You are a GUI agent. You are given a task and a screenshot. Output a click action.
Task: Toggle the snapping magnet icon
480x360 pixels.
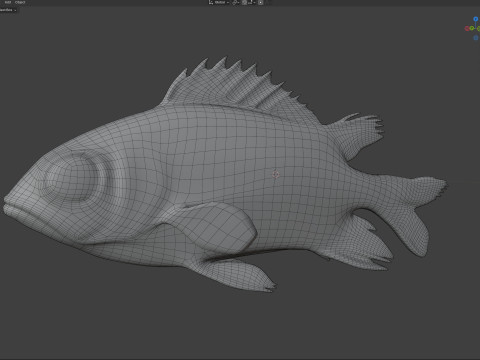click(244, 2)
